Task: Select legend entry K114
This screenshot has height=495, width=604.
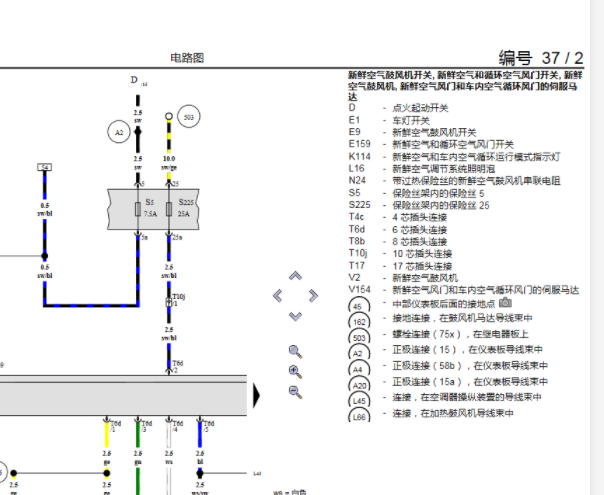Action: coord(455,156)
